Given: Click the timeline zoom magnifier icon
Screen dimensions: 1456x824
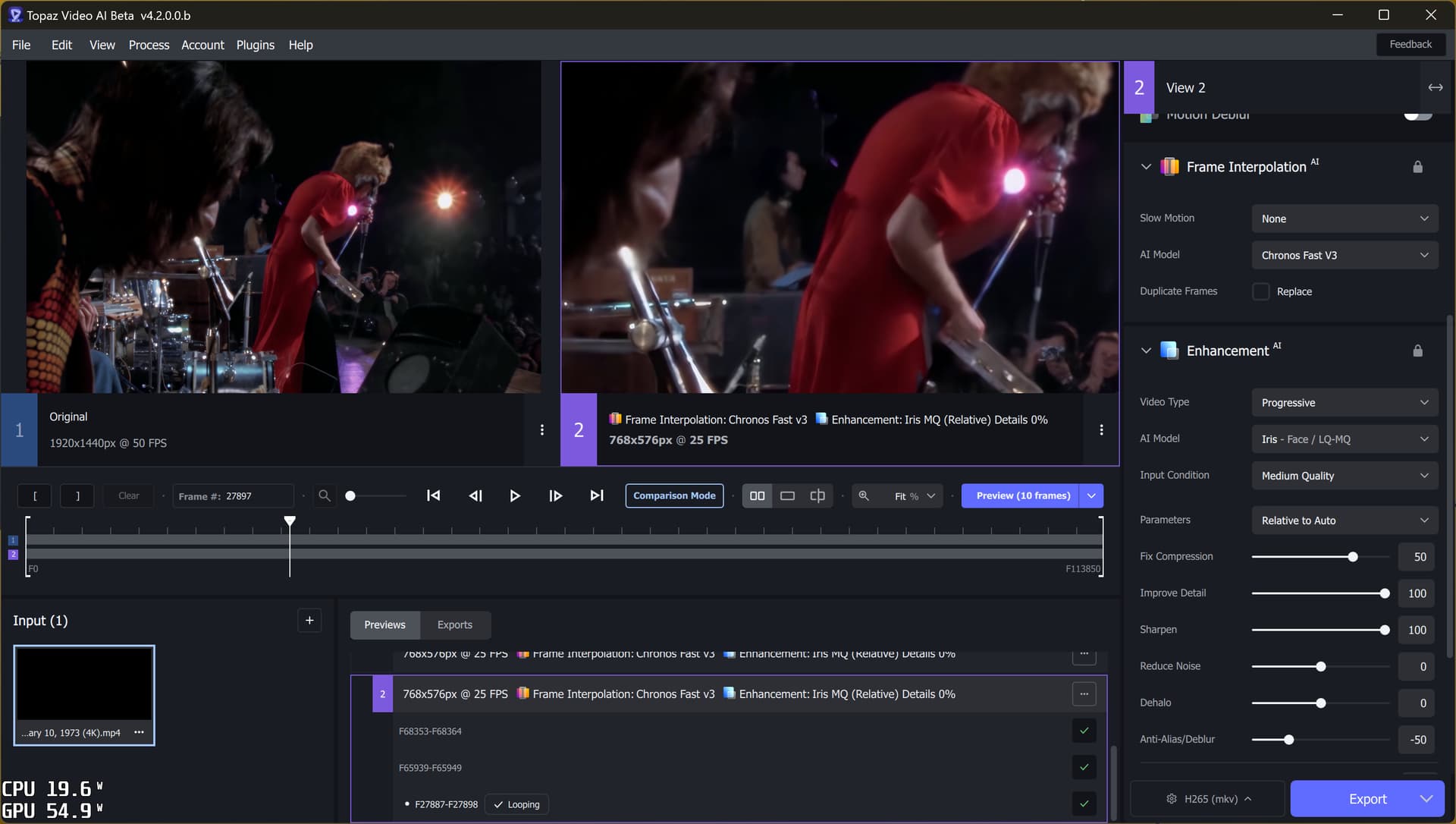Looking at the screenshot, I should click(x=325, y=495).
